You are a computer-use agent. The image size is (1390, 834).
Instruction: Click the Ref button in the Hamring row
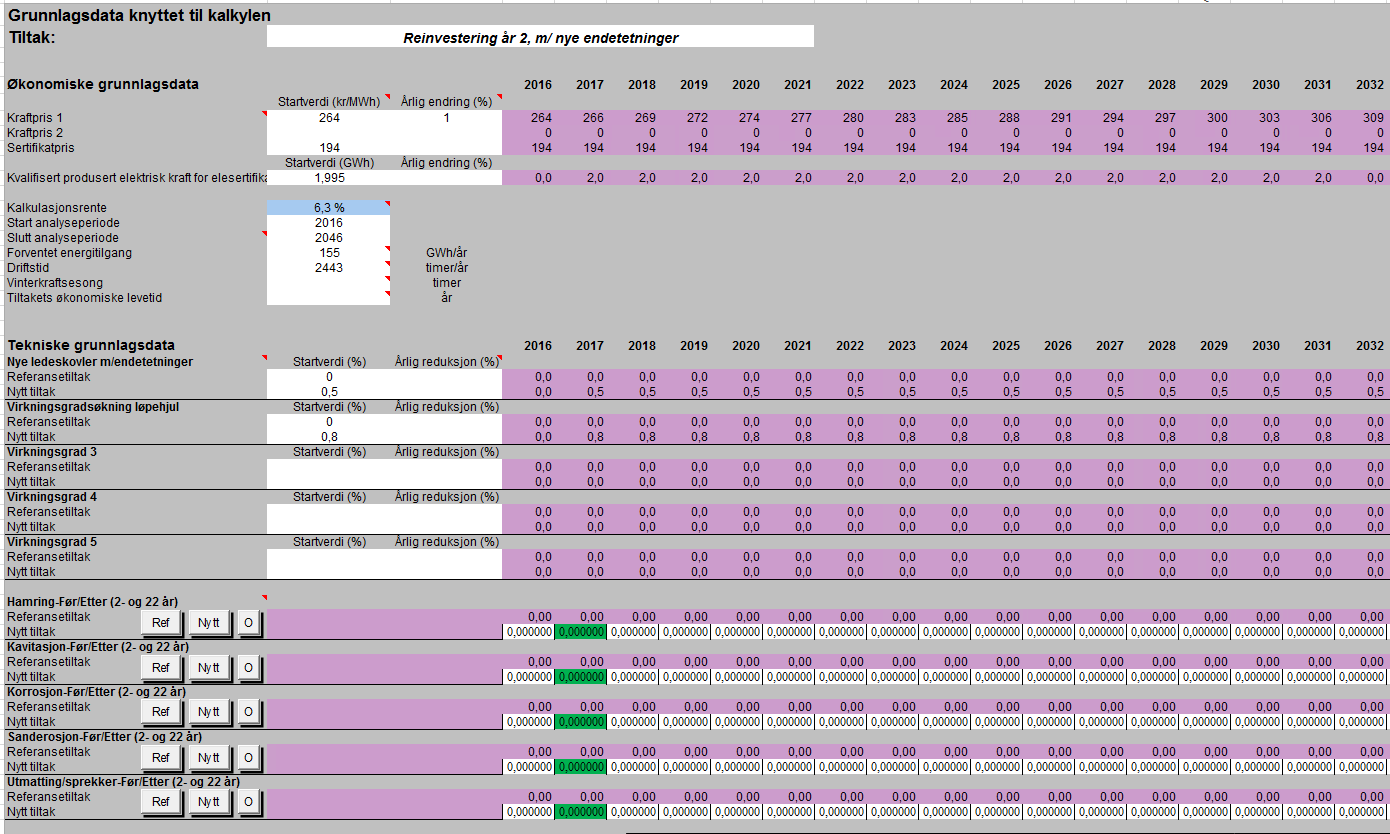pos(161,622)
